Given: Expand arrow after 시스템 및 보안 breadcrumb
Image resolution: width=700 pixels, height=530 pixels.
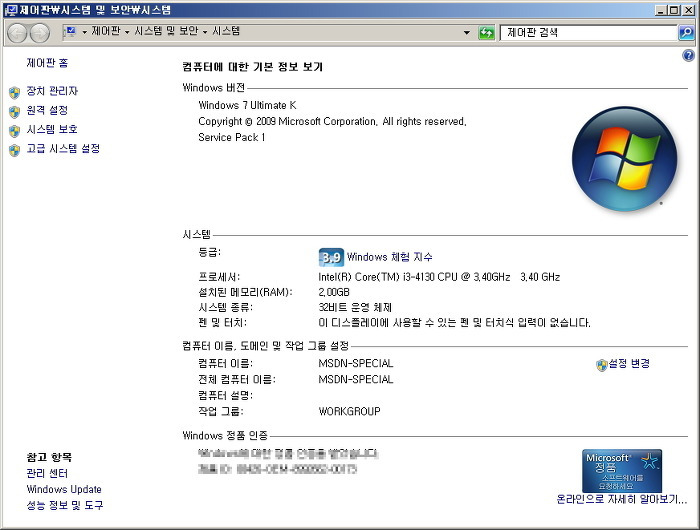Looking at the screenshot, I should tap(205, 32).
